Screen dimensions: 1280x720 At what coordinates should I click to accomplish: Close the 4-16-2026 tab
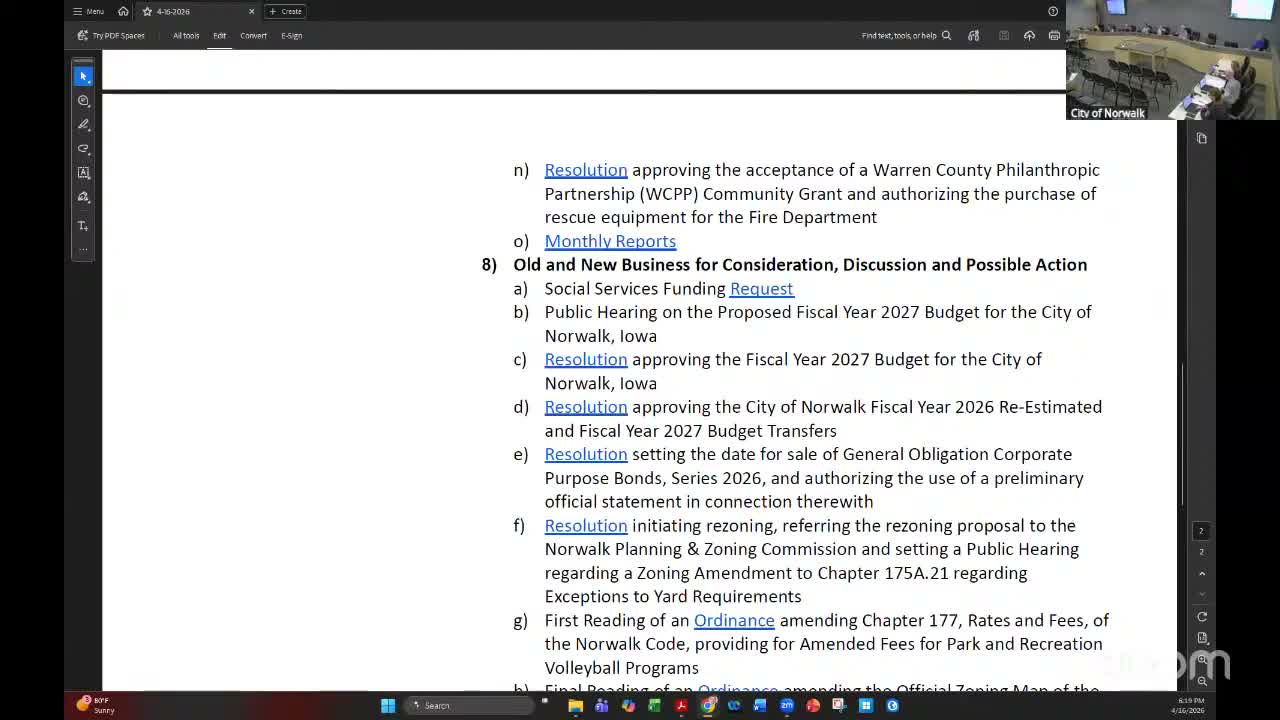[x=251, y=11]
